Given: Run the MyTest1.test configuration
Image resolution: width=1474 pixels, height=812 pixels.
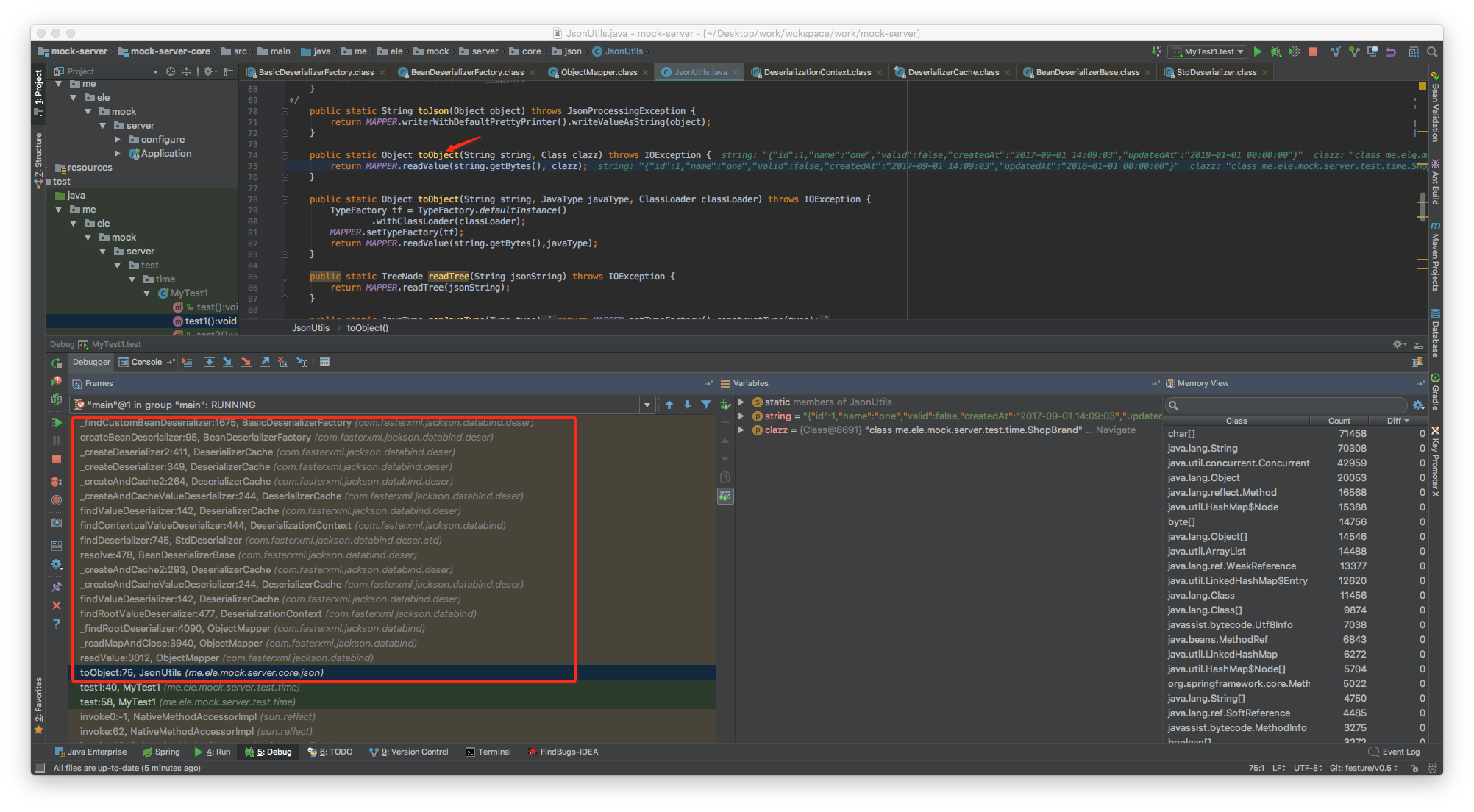Looking at the screenshot, I should (x=1257, y=51).
